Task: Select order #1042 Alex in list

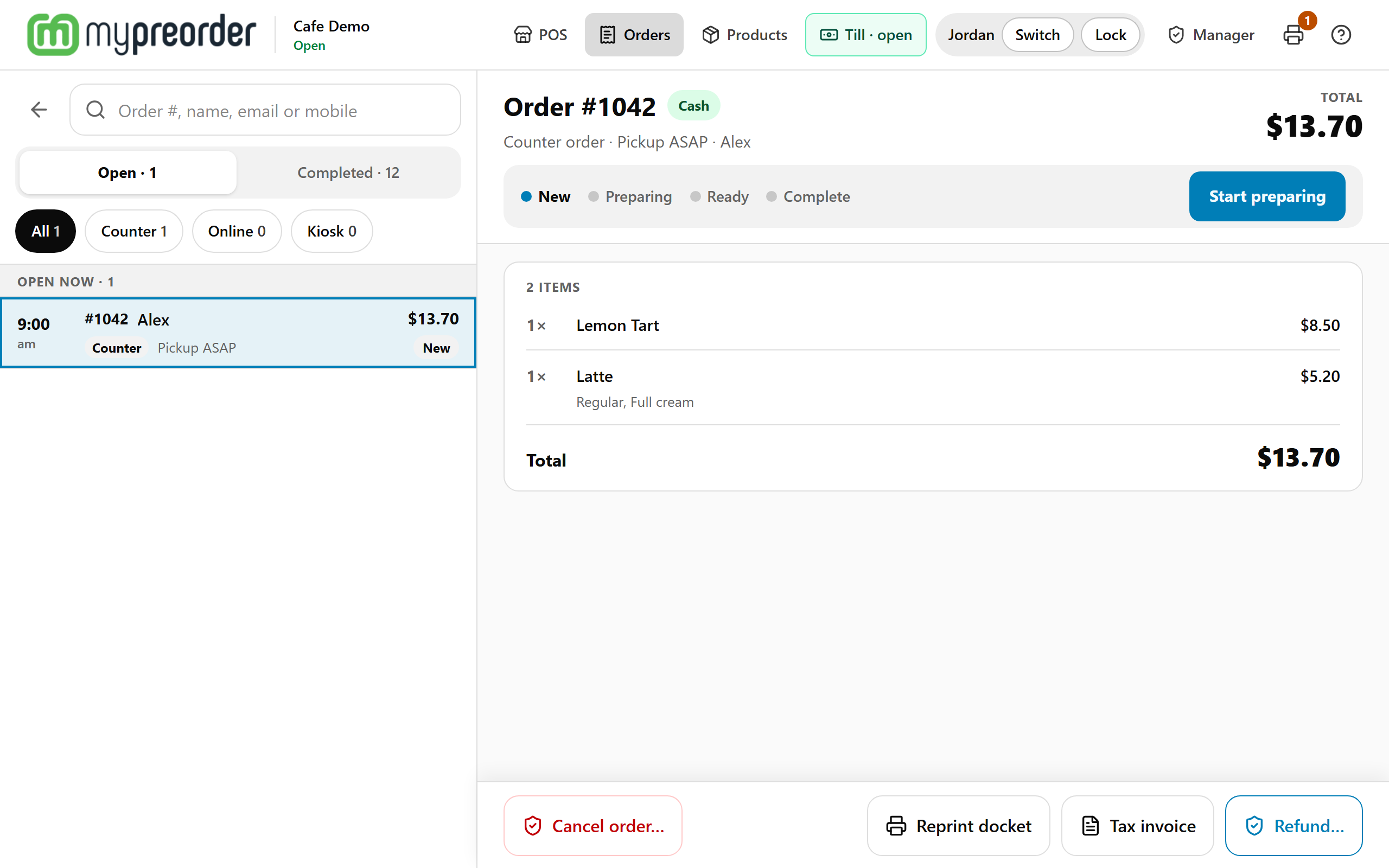Action: [x=238, y=333]
